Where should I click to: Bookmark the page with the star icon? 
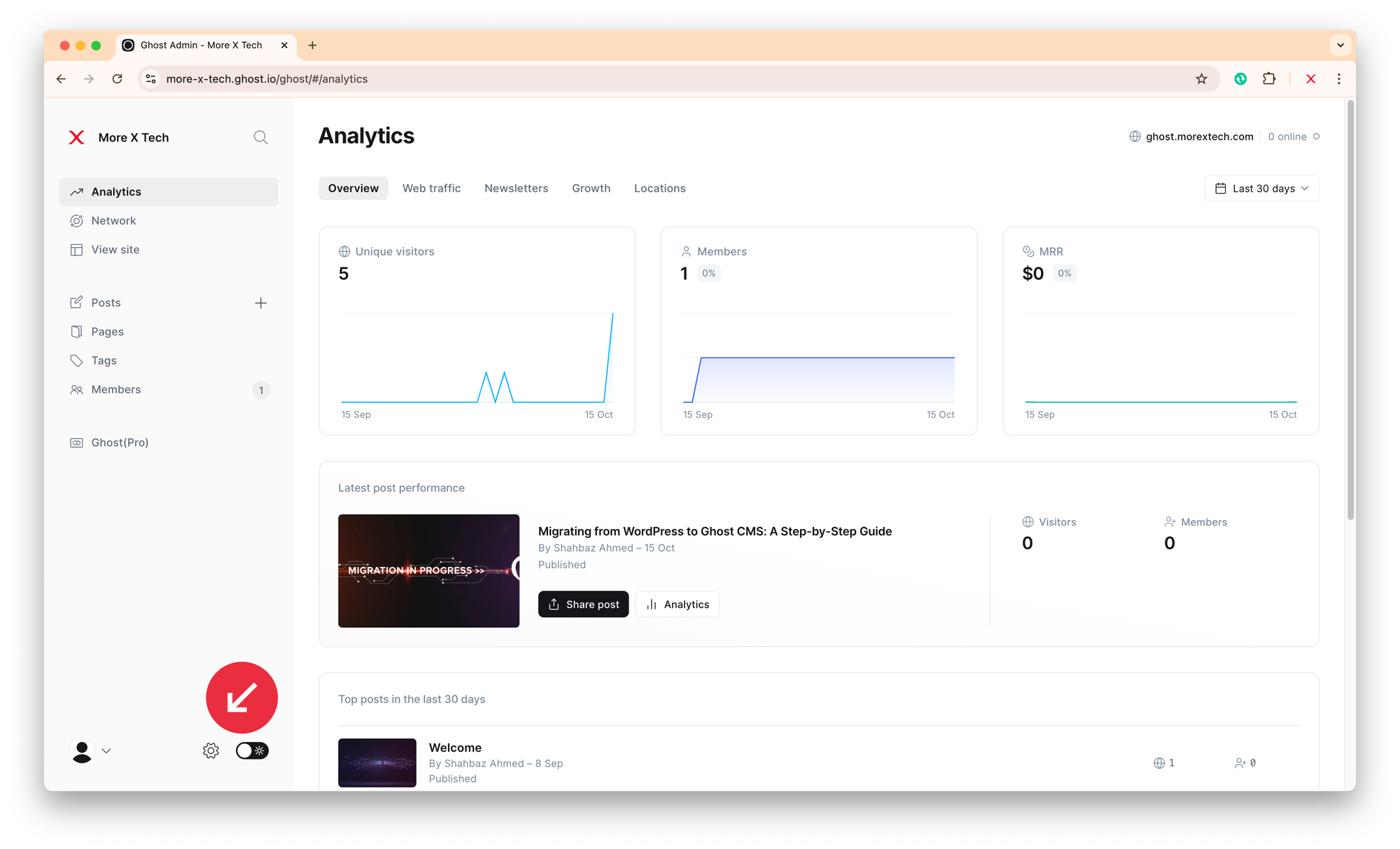click(1201, 79)
